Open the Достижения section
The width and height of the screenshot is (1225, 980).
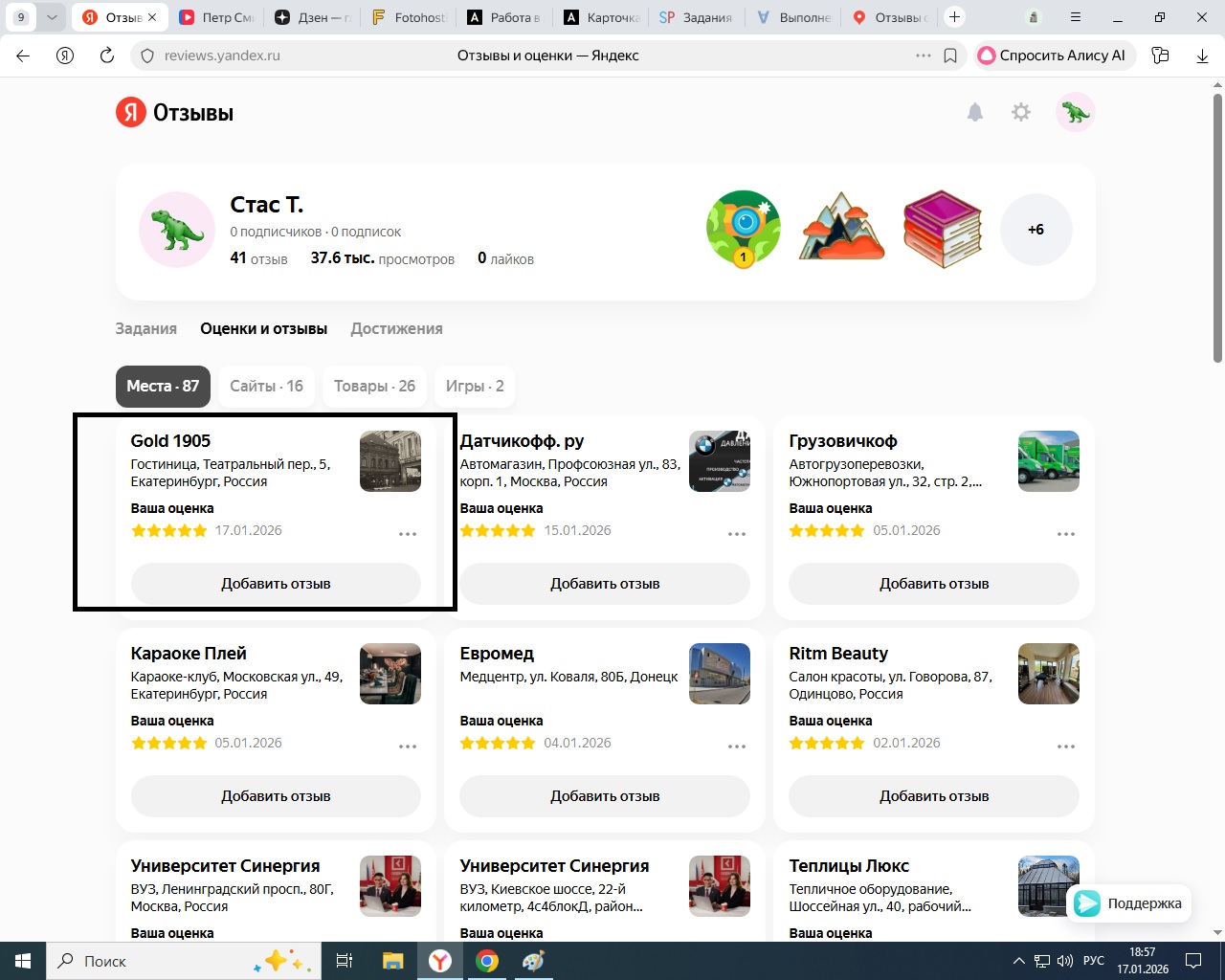pos(396,328)
